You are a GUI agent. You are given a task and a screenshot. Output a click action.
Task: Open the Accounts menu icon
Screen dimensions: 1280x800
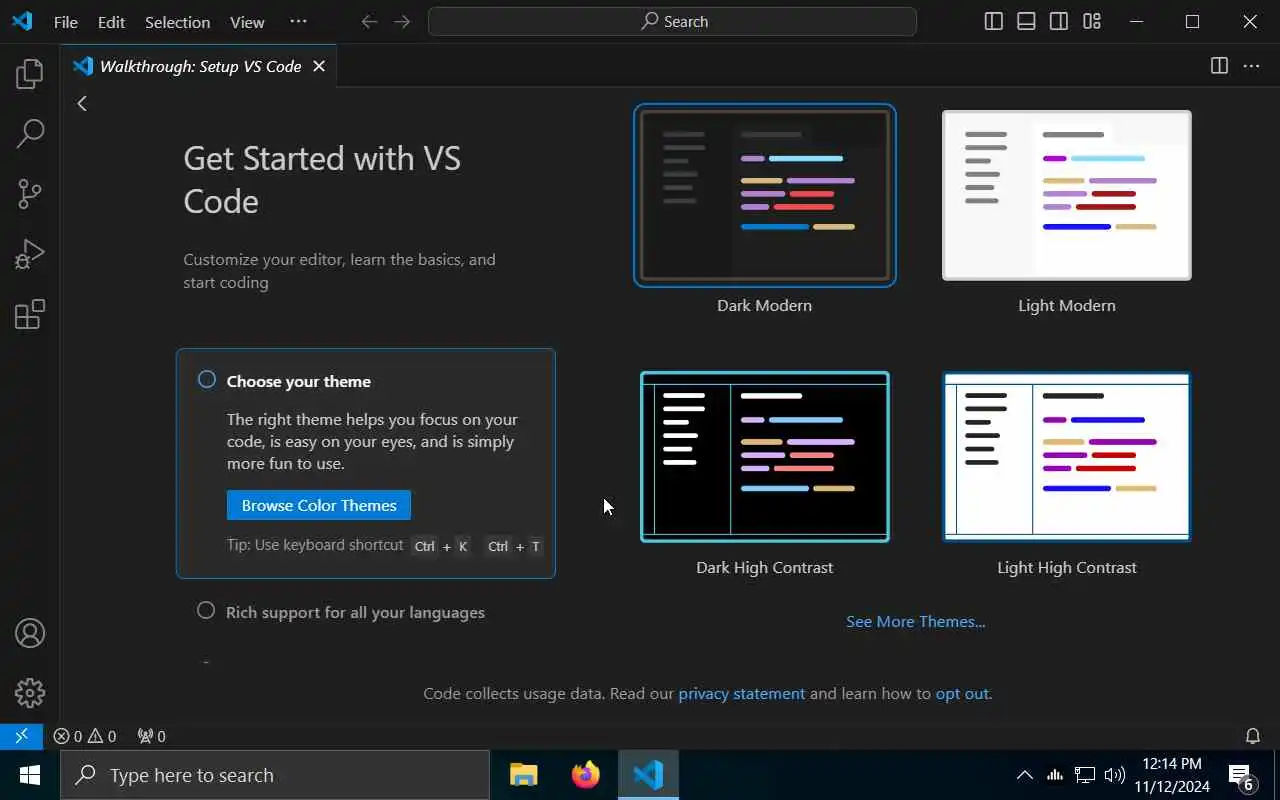pos(30,633)
